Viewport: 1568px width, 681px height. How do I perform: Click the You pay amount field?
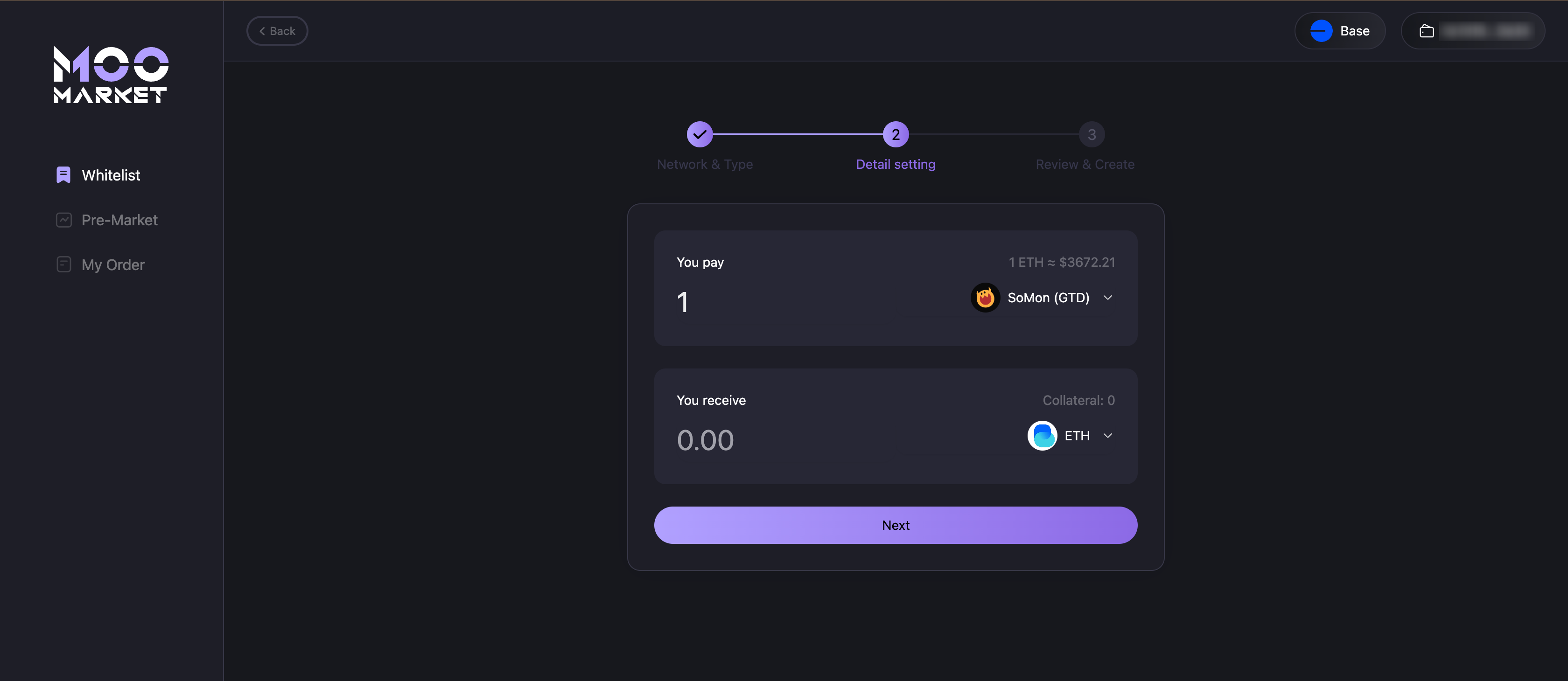pos(785,302)
